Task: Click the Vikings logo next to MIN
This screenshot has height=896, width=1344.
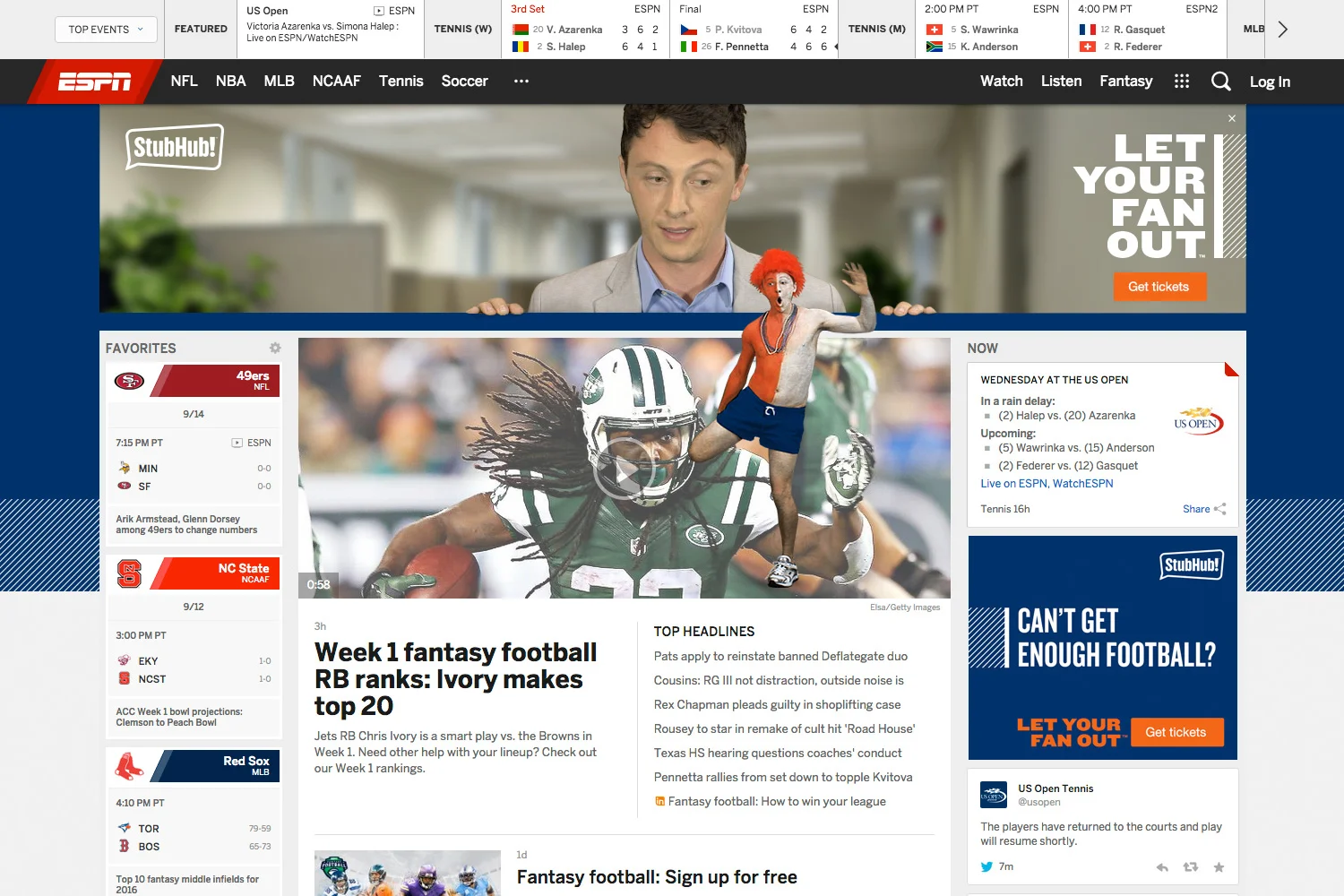Action: [125, 468]
